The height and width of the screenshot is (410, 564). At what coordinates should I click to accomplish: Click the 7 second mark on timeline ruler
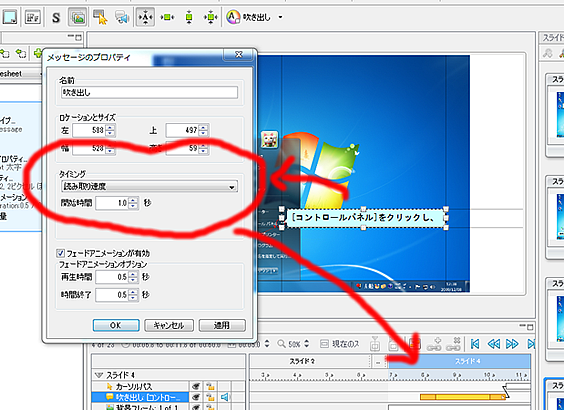(x=392, y=374)
